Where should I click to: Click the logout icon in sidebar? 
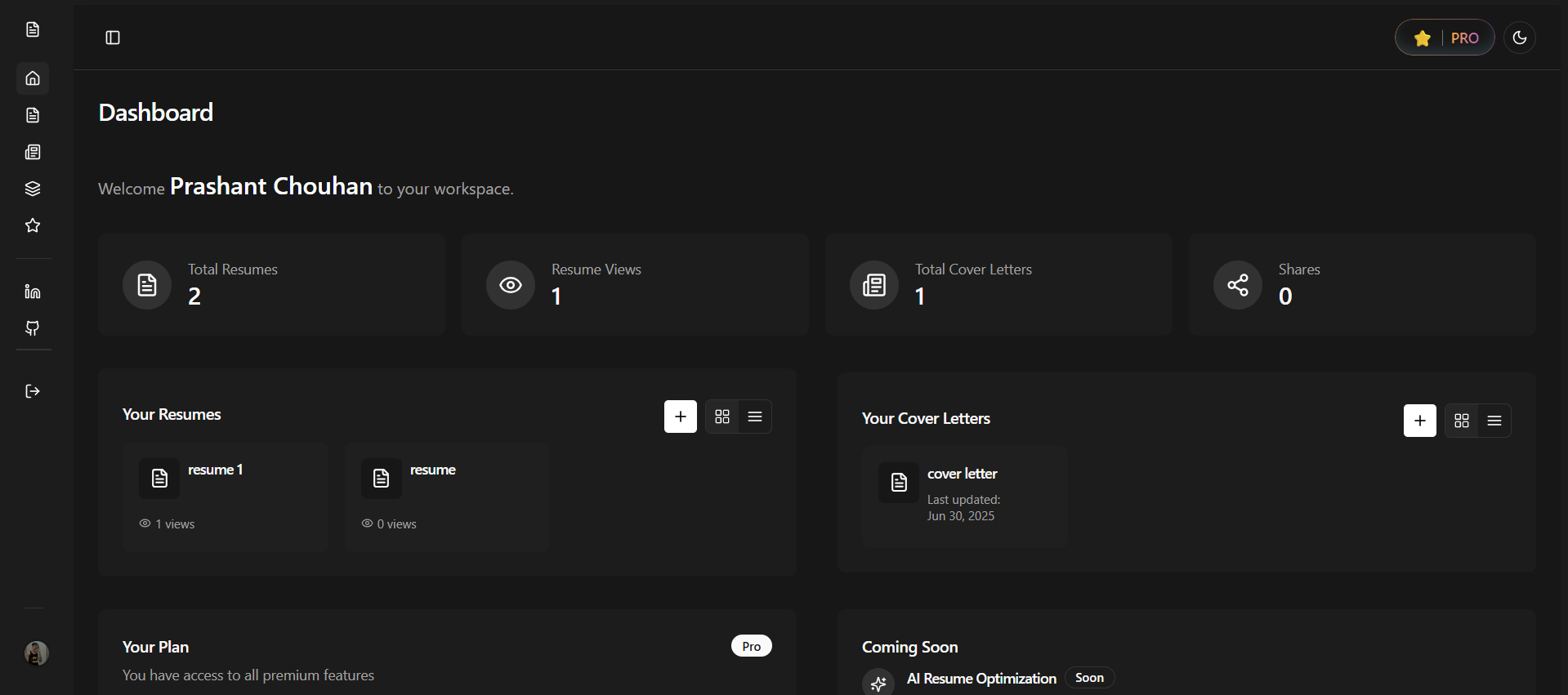point(33,391)
